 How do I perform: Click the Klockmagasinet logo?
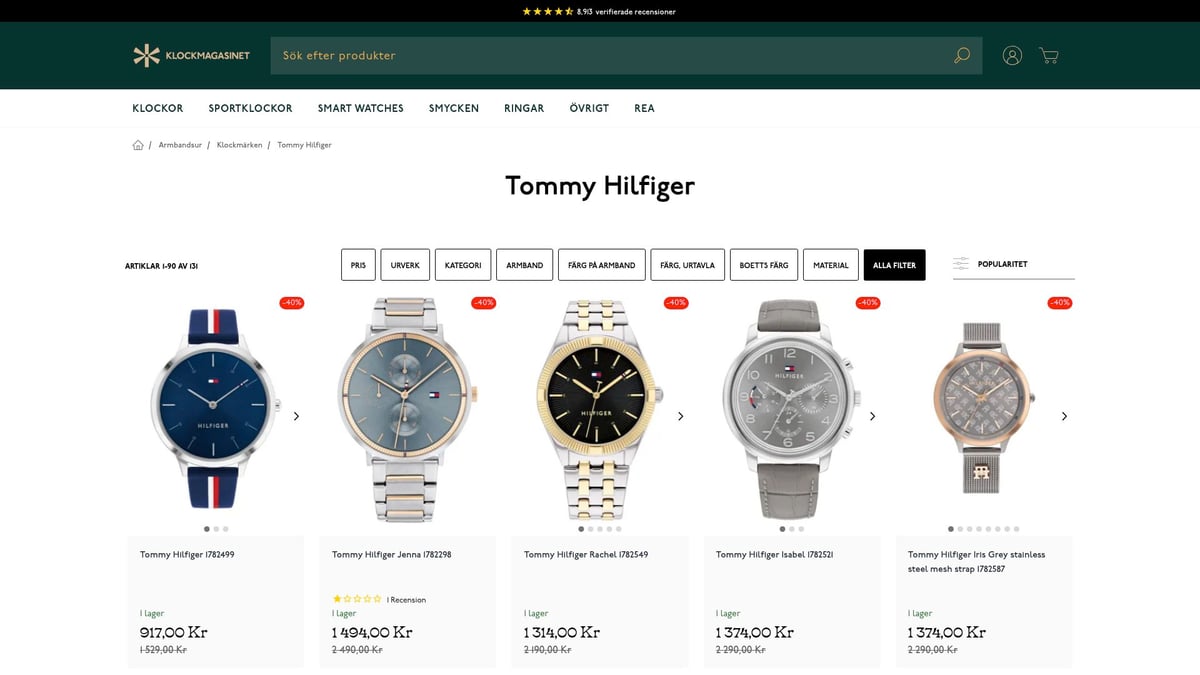(x=191, y=55)
